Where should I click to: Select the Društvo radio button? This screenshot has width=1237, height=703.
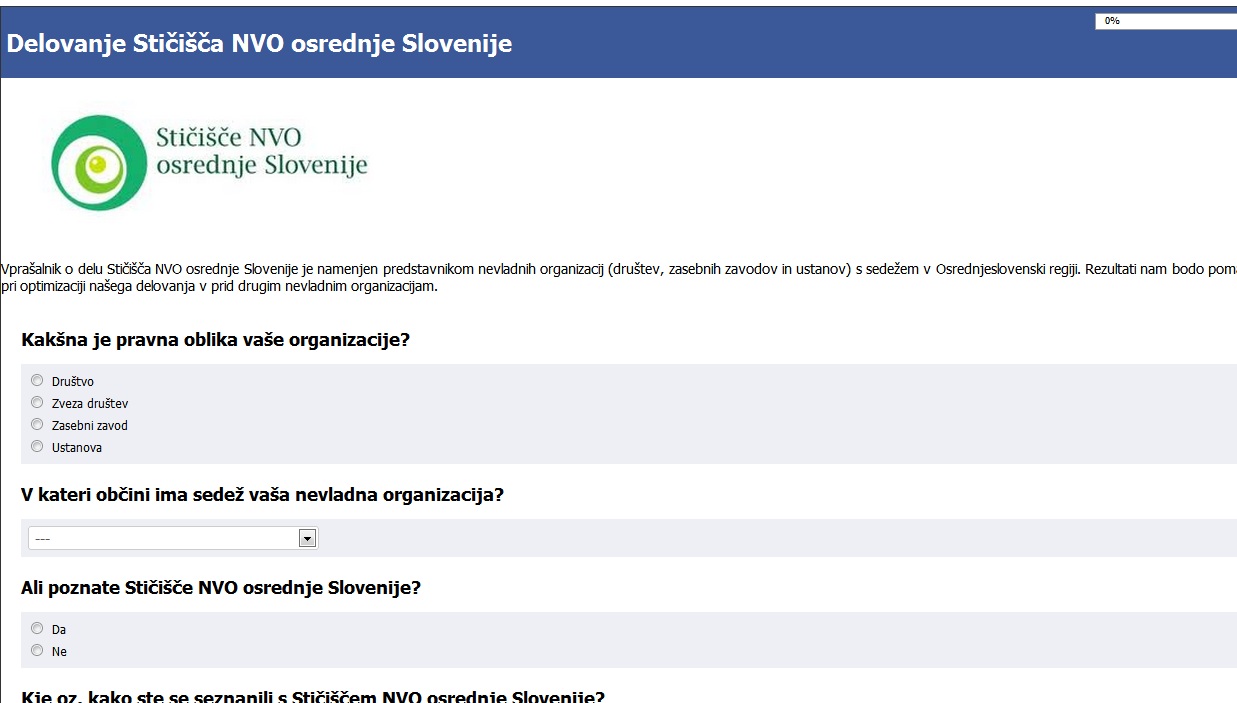click(37, 380)
